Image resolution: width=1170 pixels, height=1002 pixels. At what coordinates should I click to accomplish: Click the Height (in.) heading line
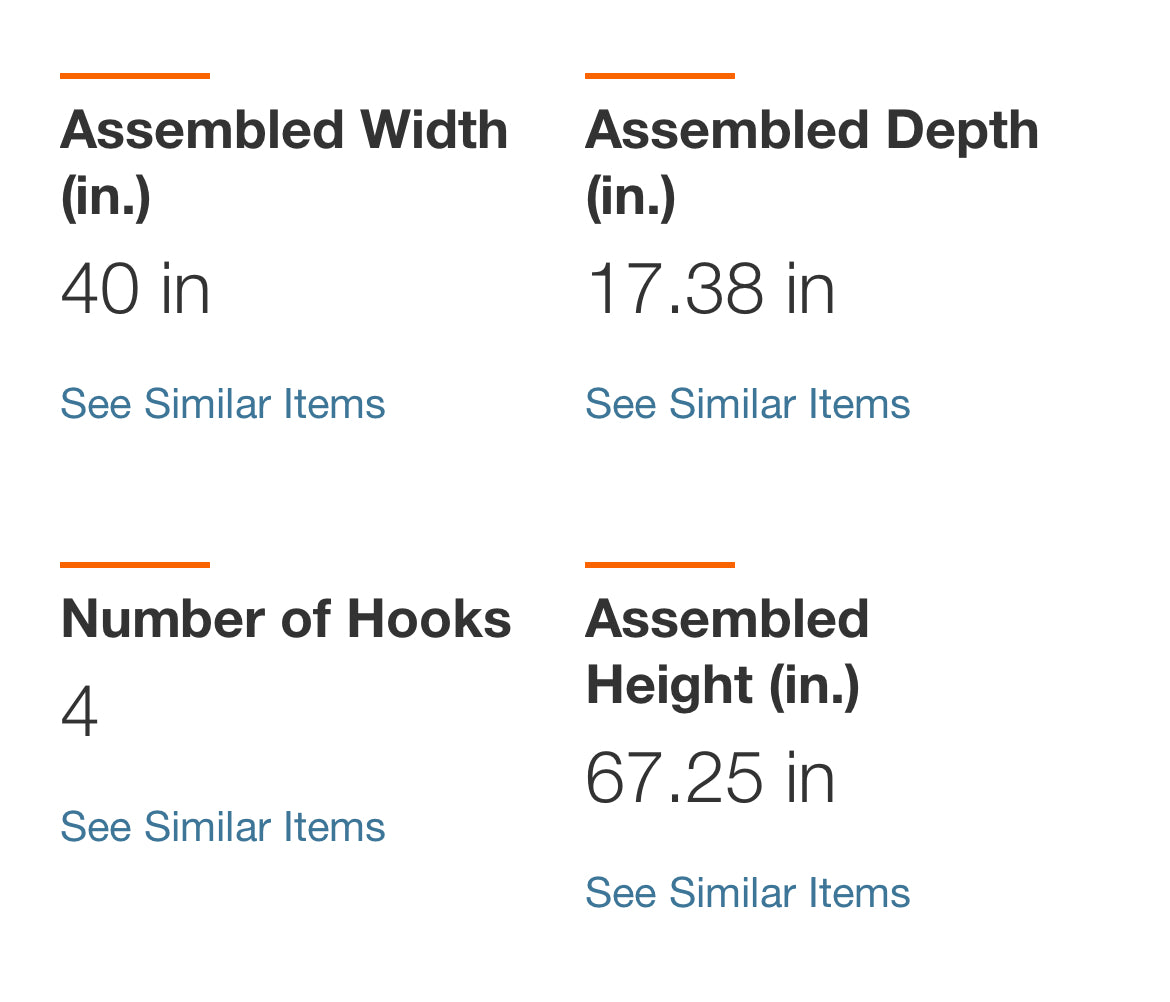722,685
